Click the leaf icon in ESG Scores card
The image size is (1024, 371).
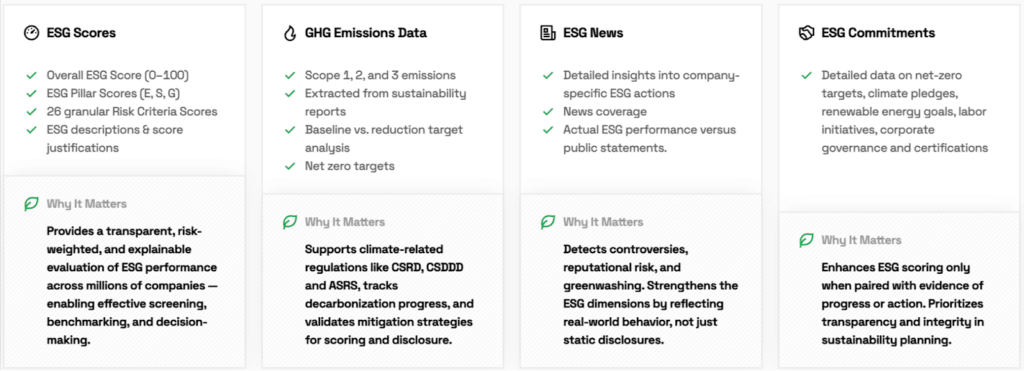pyautogui.click(x=31, y=204)
